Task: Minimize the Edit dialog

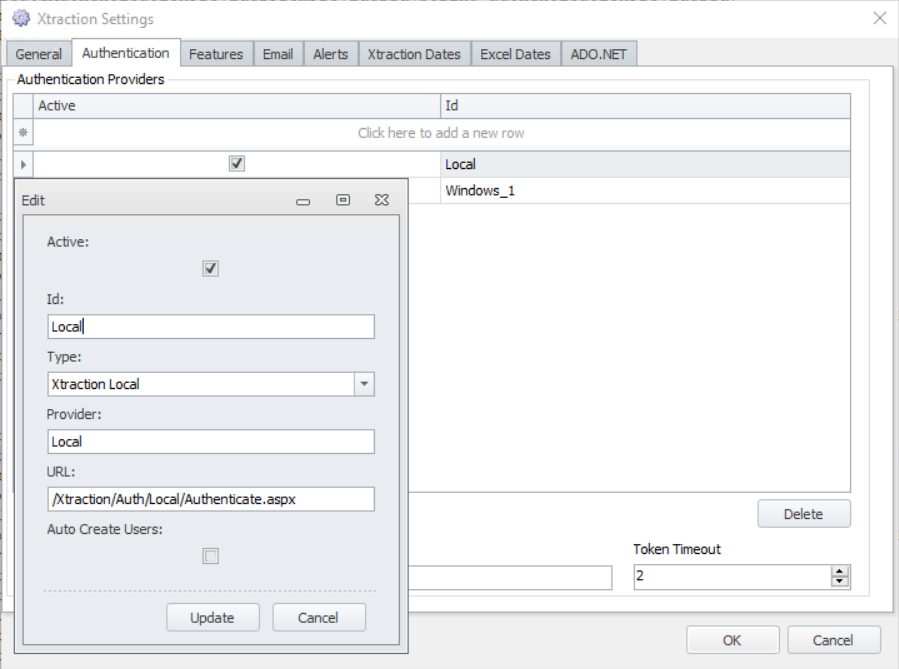Action: pyautogui.click(x=304, y=201)
